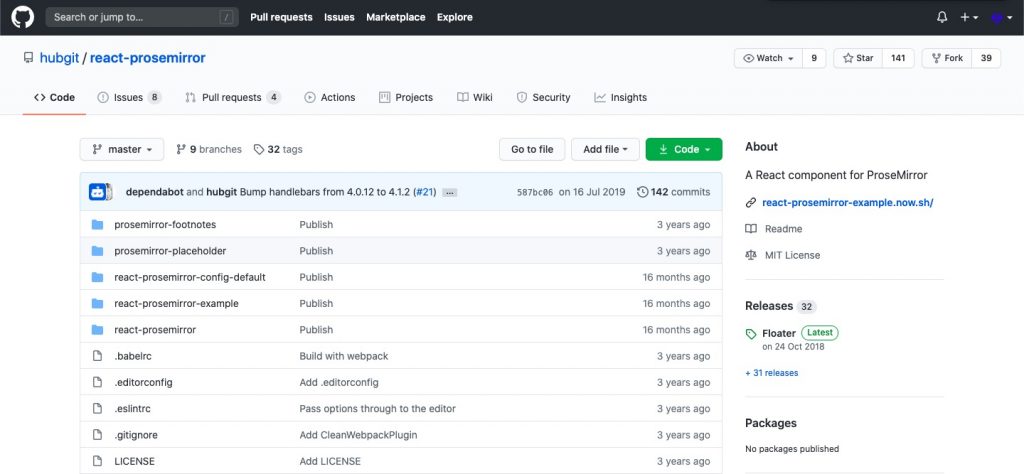
Task: Star the repository
Action: point(858,58)
